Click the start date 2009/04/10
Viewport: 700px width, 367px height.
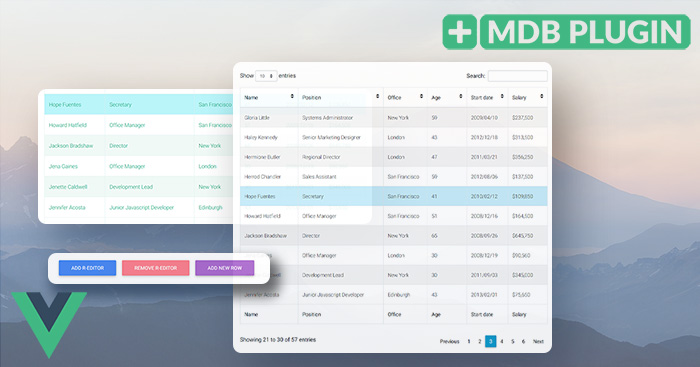pyautogui.click(x=484, y=118)
